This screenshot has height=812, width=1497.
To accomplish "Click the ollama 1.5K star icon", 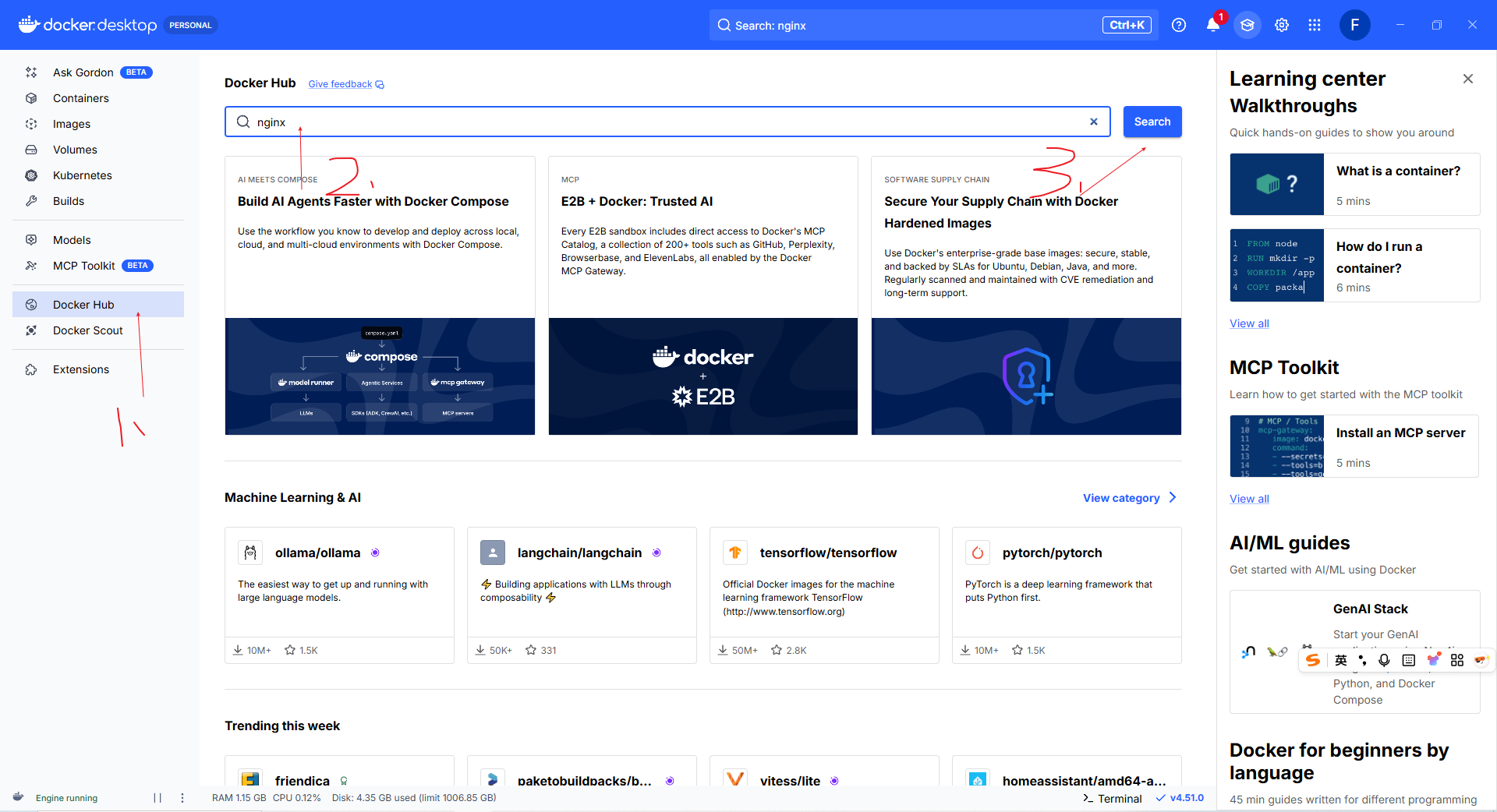I will [x=290, y=650].
